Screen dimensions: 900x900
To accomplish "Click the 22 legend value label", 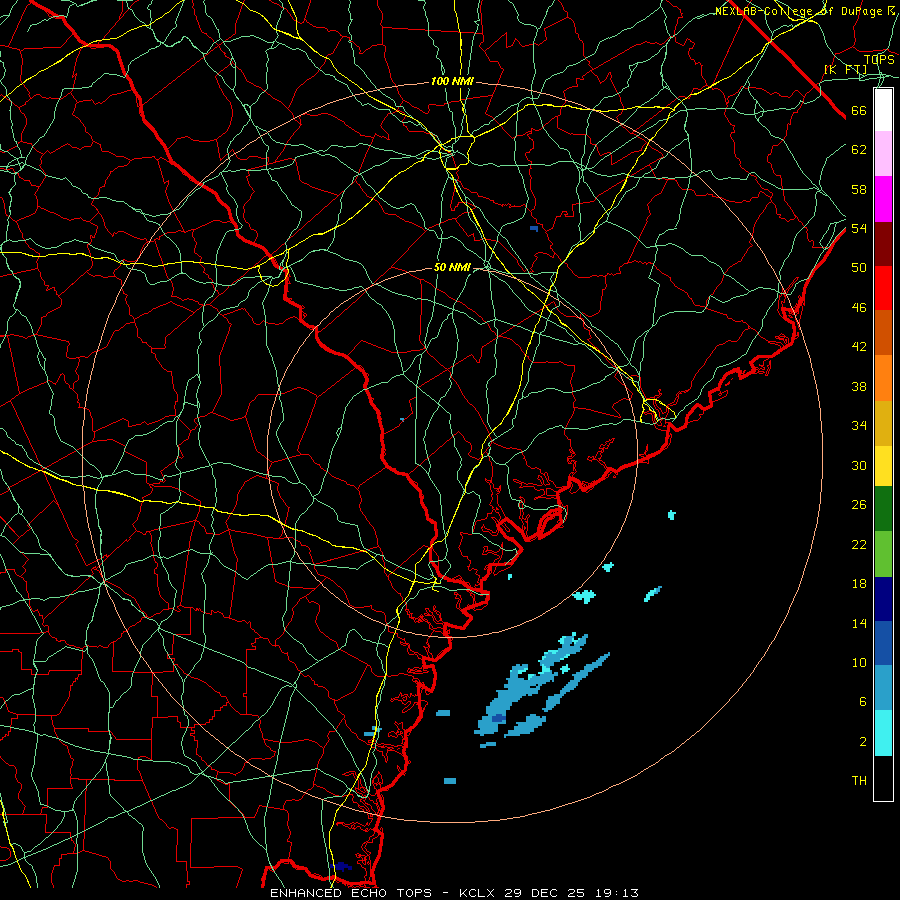I will [859, 545].
